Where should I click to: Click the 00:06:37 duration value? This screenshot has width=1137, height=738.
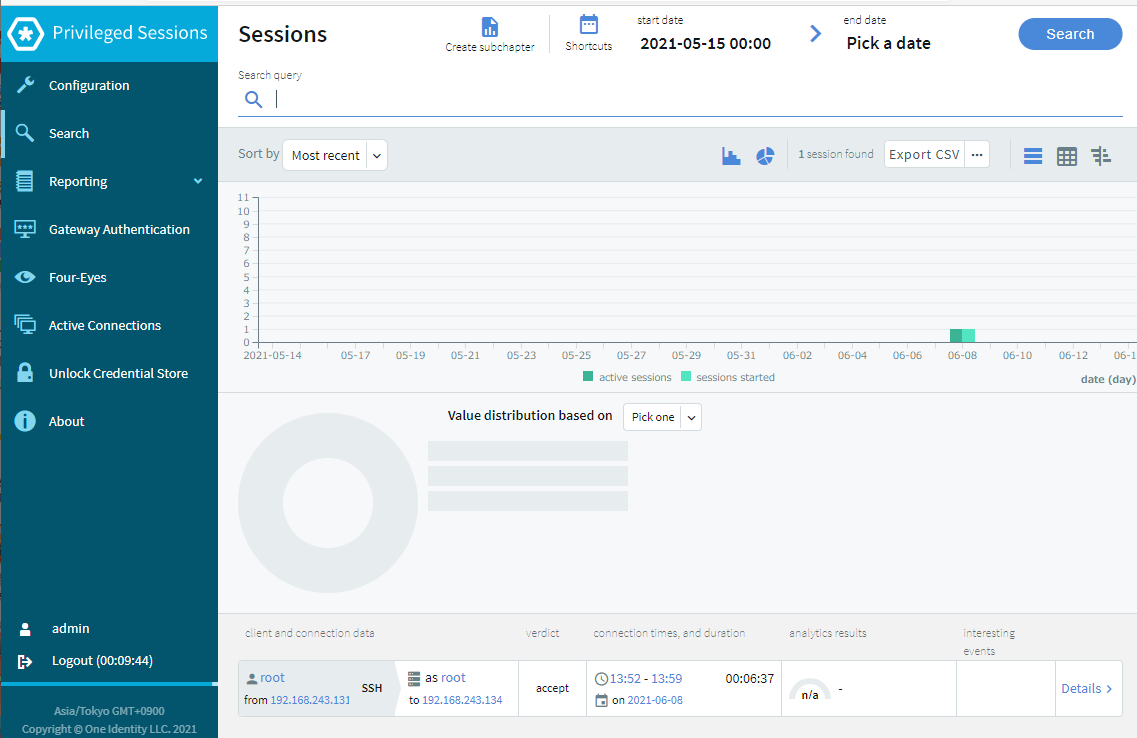point(750,679)
